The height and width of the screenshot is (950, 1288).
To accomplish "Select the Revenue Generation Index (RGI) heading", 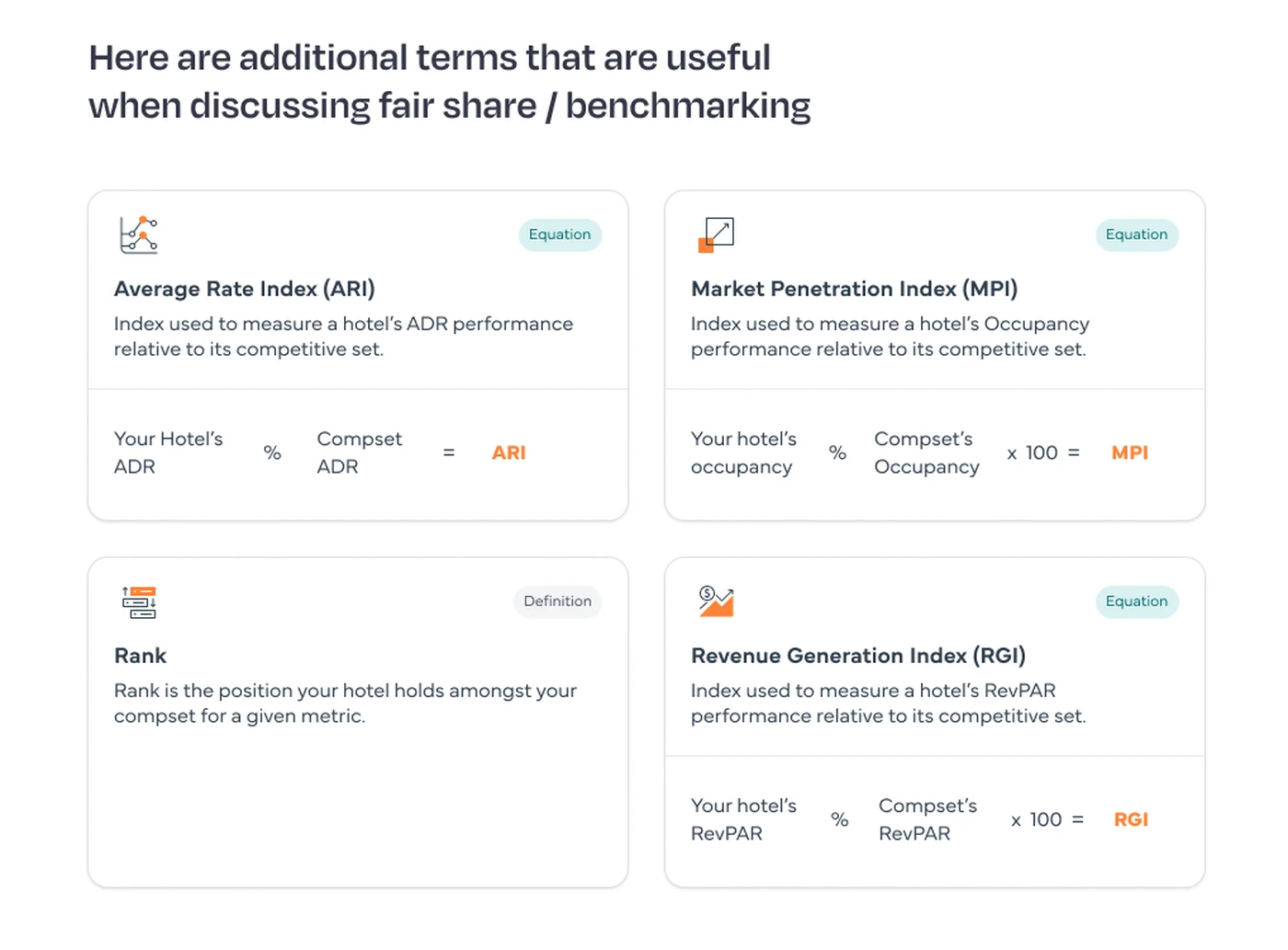I will click(x=857, y=656).
